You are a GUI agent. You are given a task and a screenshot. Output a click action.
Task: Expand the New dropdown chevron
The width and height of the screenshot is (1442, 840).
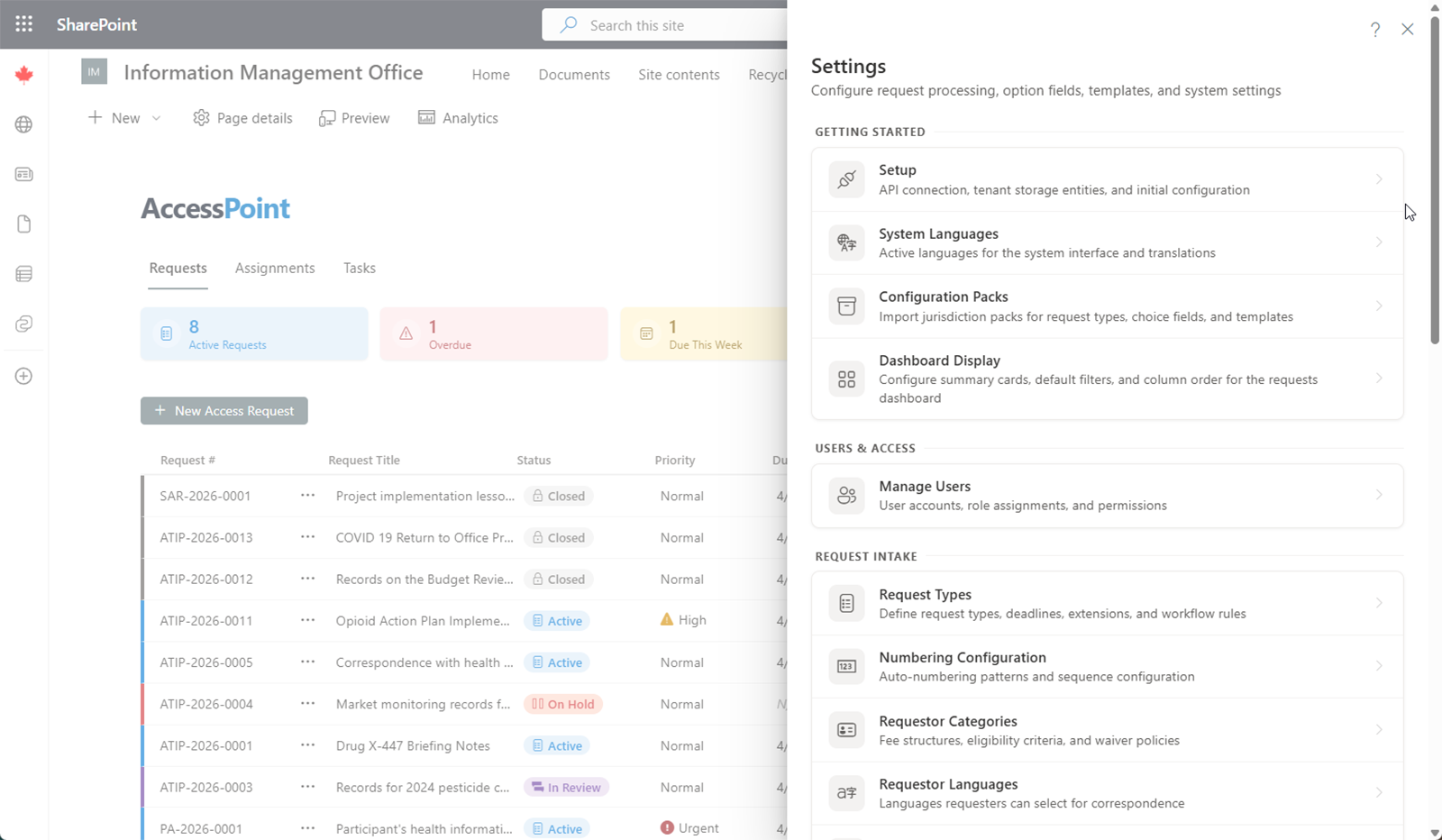click(156, 118)
